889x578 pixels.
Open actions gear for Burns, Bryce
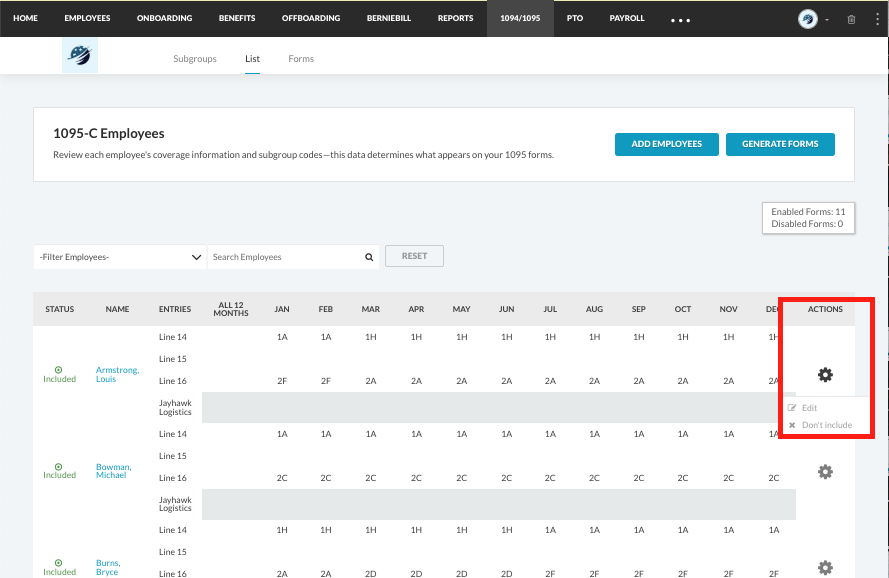point(825,567)
